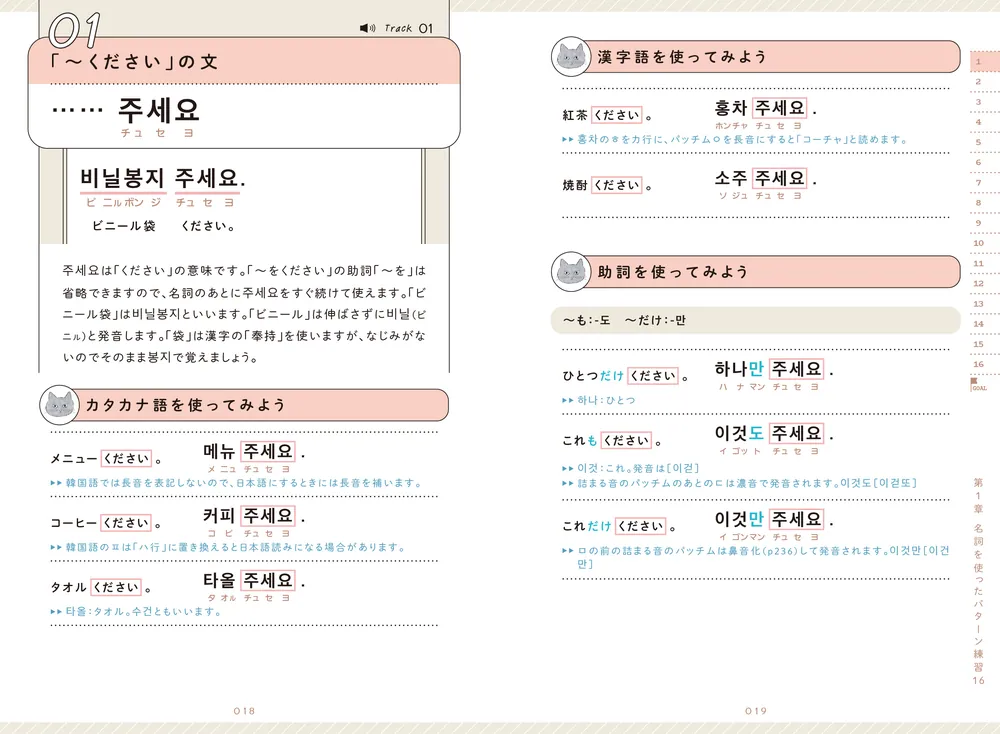Click the Korean word 소주
Screen dimensions: 1000x734
[x=731, y=178]
